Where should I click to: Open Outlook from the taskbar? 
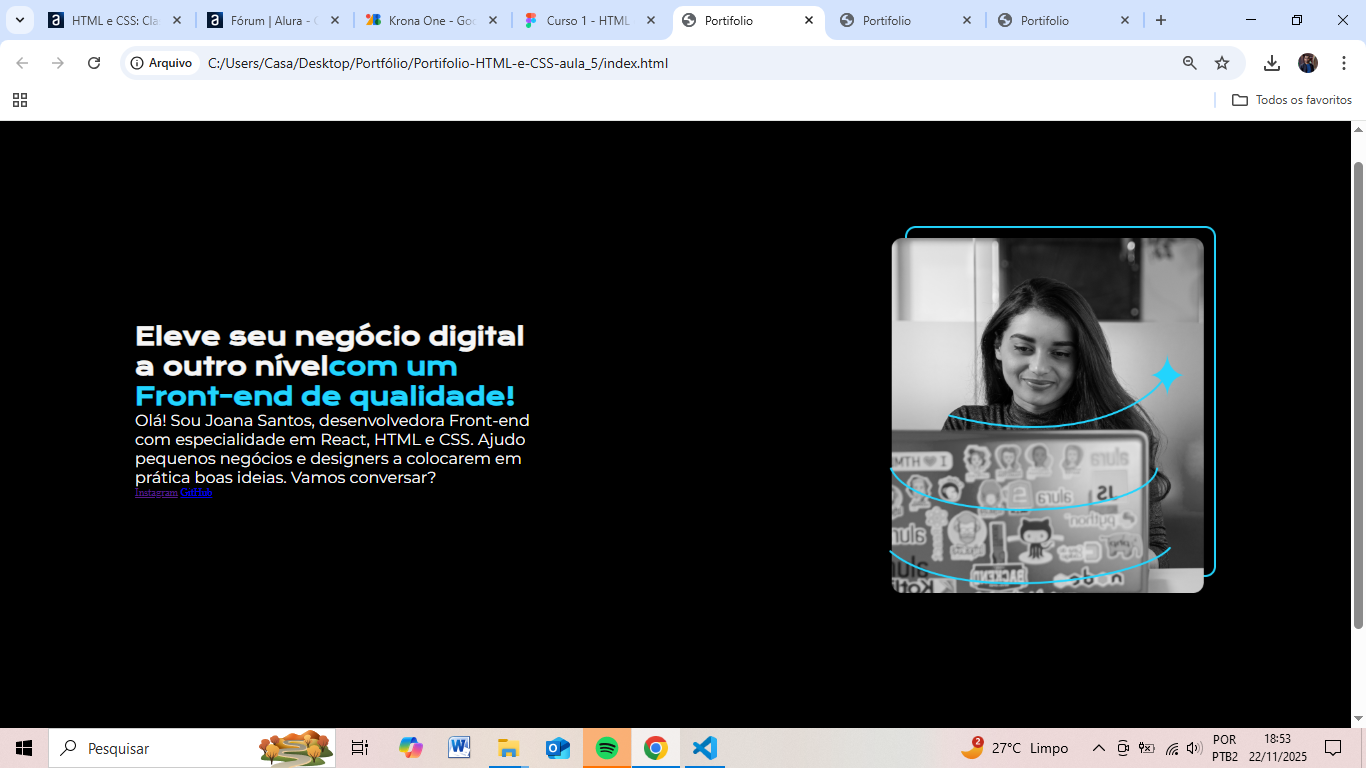557,748
